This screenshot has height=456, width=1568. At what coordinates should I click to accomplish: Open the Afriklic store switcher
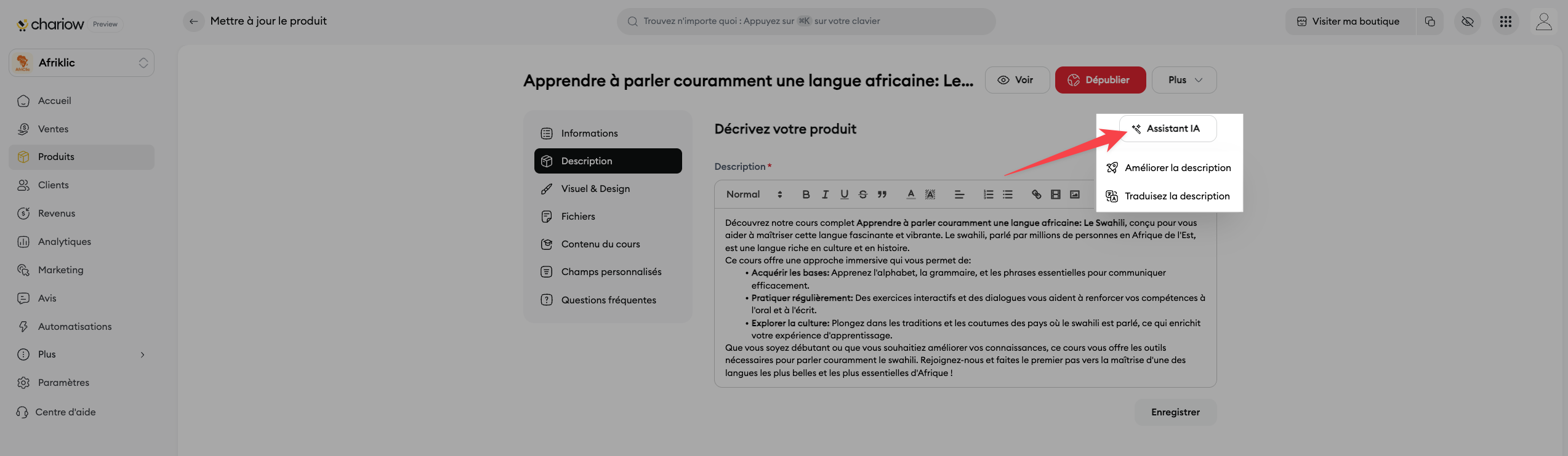(x=81, y=63)
